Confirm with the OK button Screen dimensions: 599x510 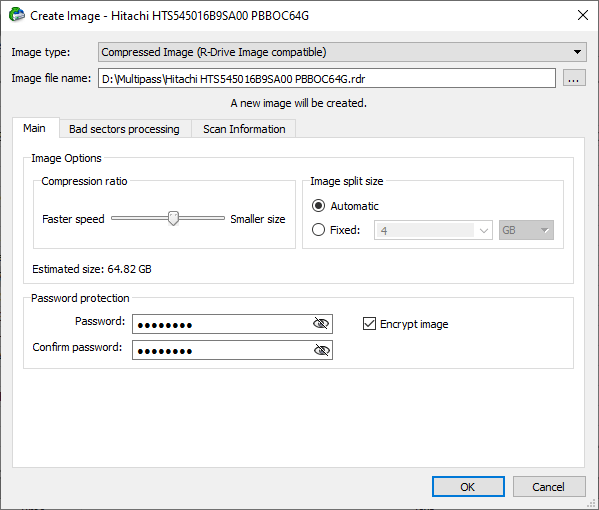468,487
